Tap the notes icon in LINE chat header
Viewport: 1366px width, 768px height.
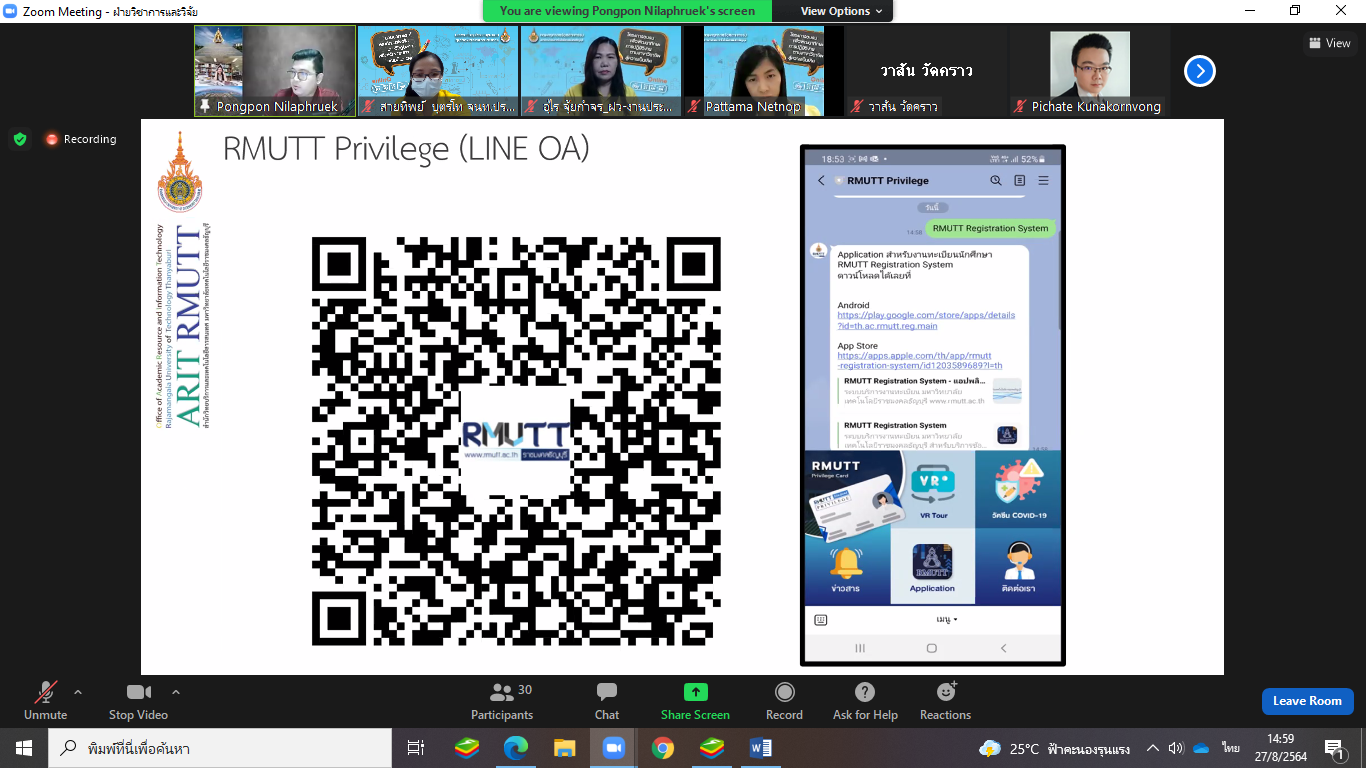click(1019, 181)
